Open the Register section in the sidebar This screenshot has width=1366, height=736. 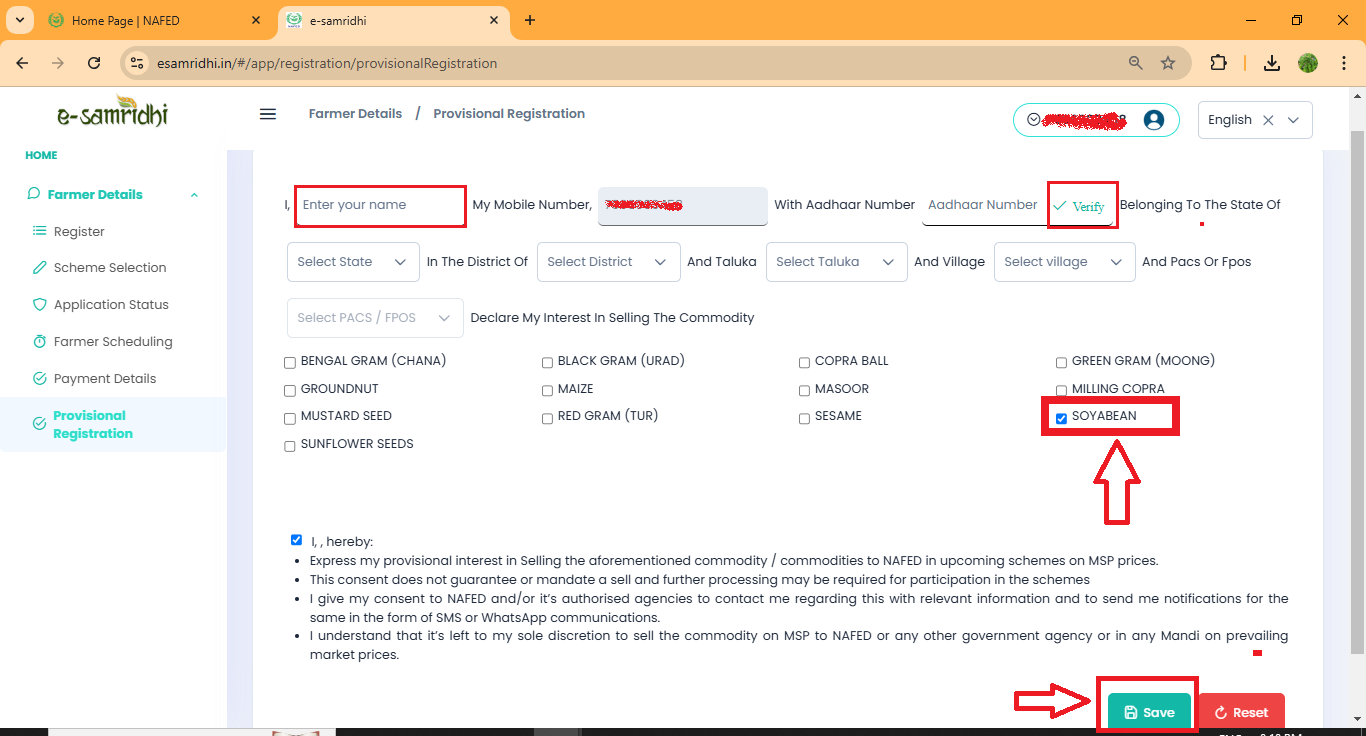click(x=80, y=231)
